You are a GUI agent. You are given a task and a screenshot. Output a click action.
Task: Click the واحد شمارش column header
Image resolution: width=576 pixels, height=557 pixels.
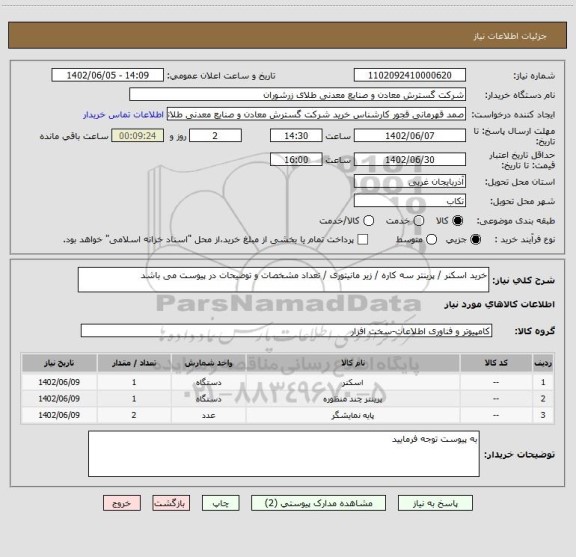[208, 363]
